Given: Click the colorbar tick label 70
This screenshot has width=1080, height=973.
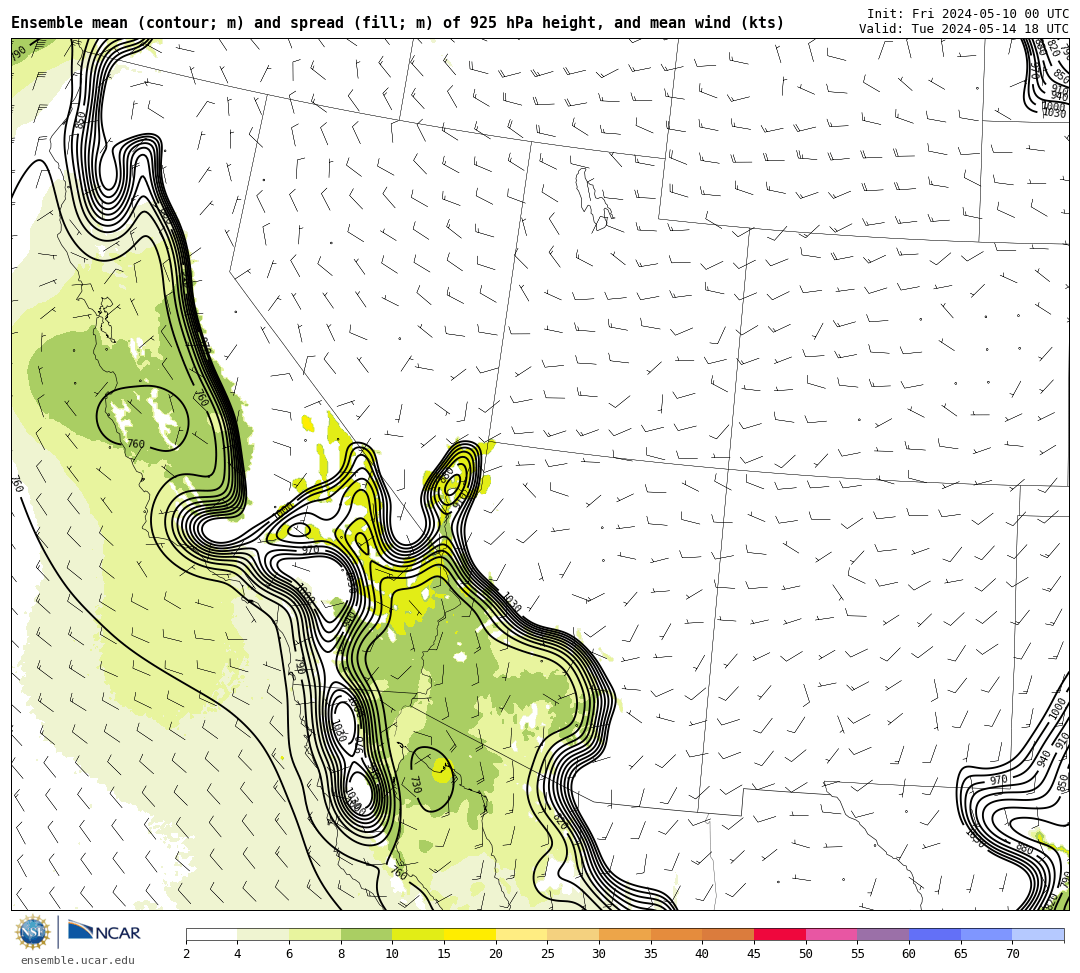Looking at the screenshot, I should pyautogui.click(x=1012, y=954).
